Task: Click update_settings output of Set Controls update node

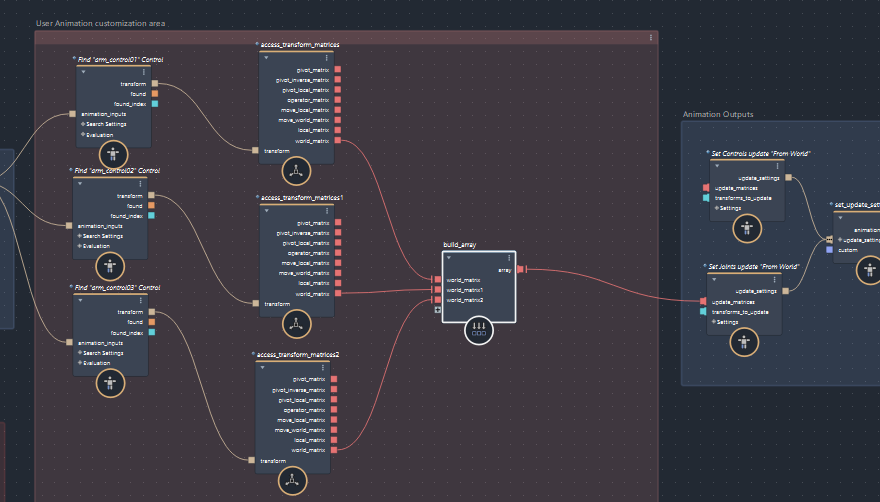Action: [x=789, y=177]
